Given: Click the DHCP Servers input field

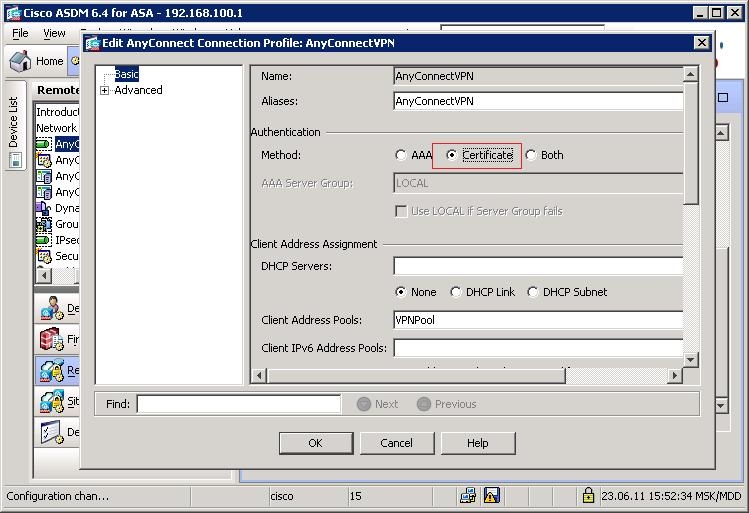Looking at the screenshot, I should point(538,266).
